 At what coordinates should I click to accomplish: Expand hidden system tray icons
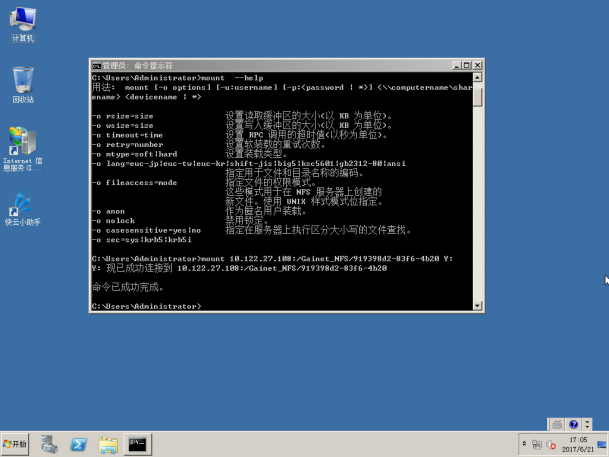(x=526, y=444)
